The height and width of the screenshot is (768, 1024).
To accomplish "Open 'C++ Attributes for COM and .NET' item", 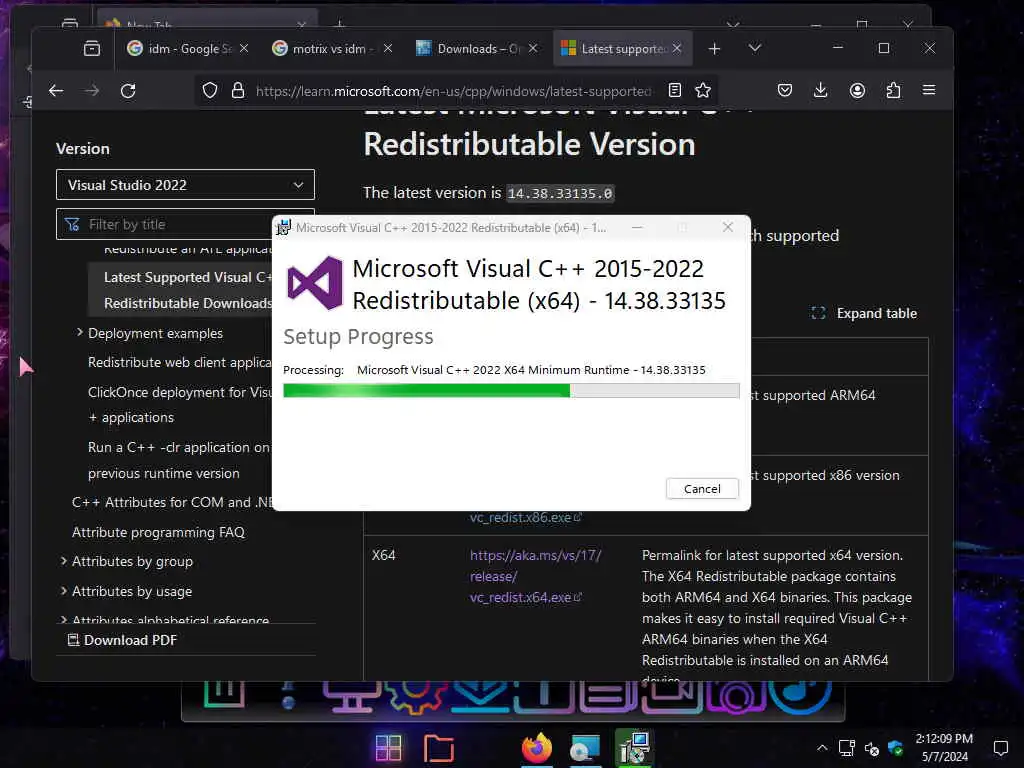I will click(x=172, y=502).
